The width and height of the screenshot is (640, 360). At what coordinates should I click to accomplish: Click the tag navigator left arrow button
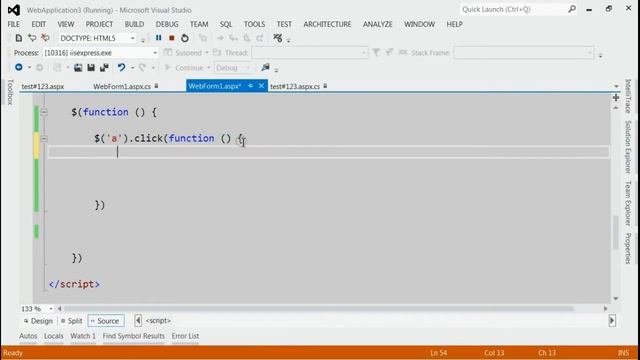[x=138, y=320]
